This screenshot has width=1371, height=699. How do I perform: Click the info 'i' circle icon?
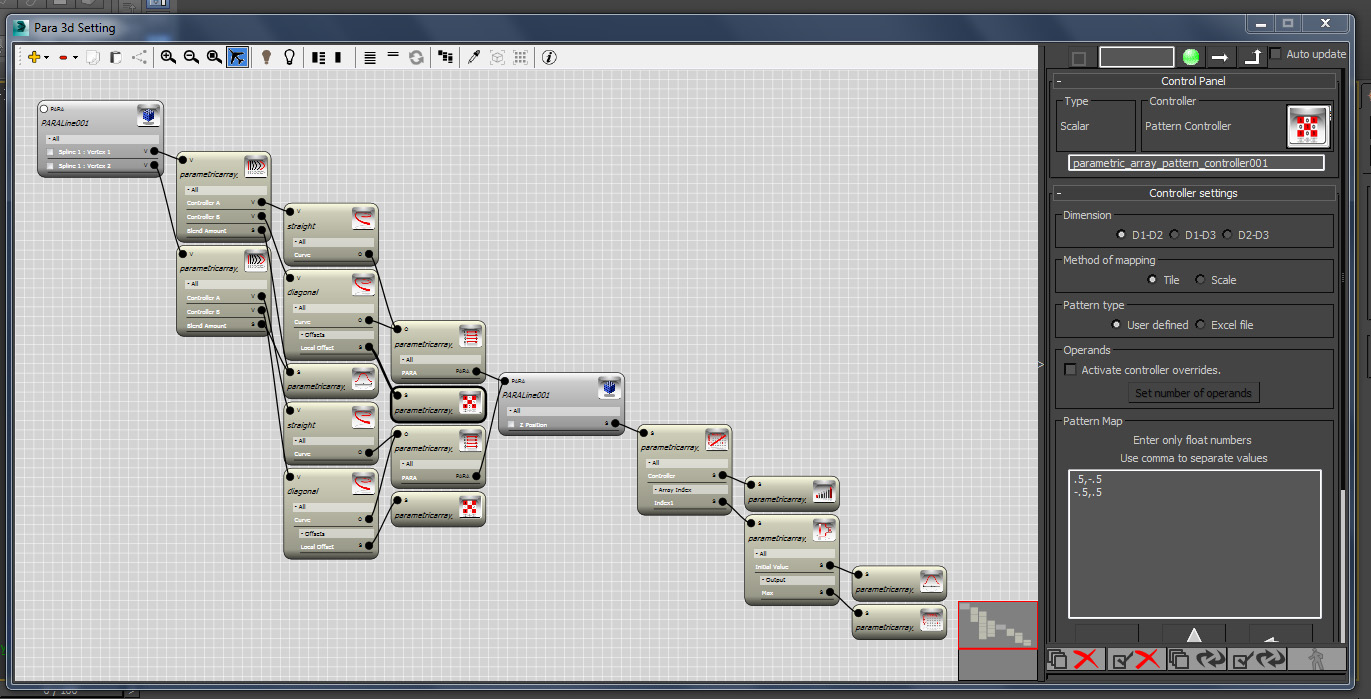549,58
